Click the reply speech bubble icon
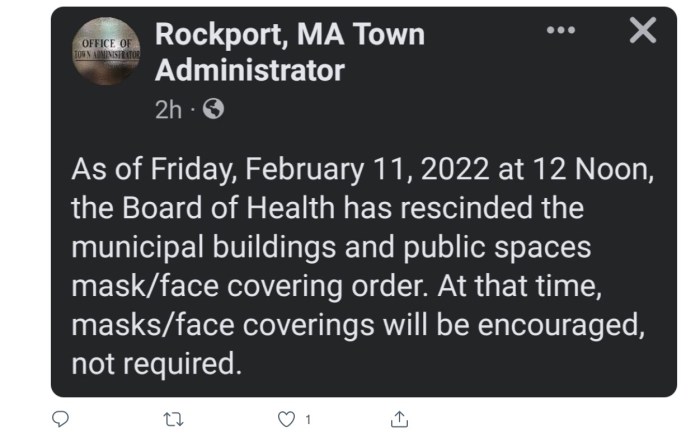Image resolution: width=700 pixels, height=442 pixels. (59, 418)
